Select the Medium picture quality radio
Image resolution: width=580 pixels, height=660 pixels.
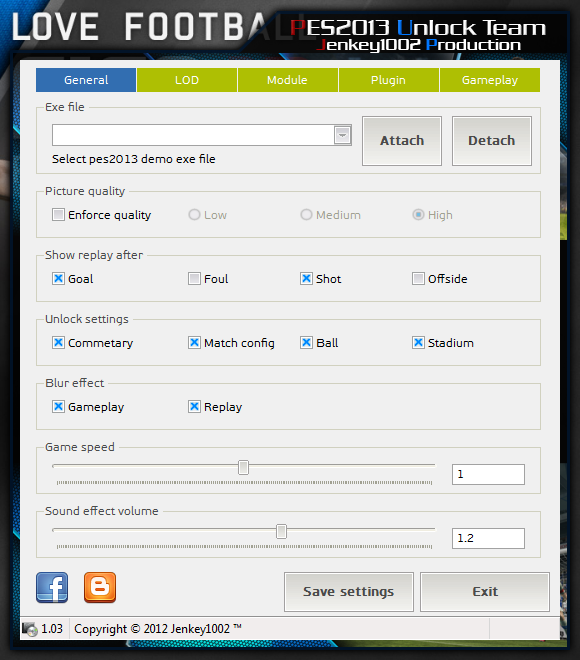pos(306,215)
